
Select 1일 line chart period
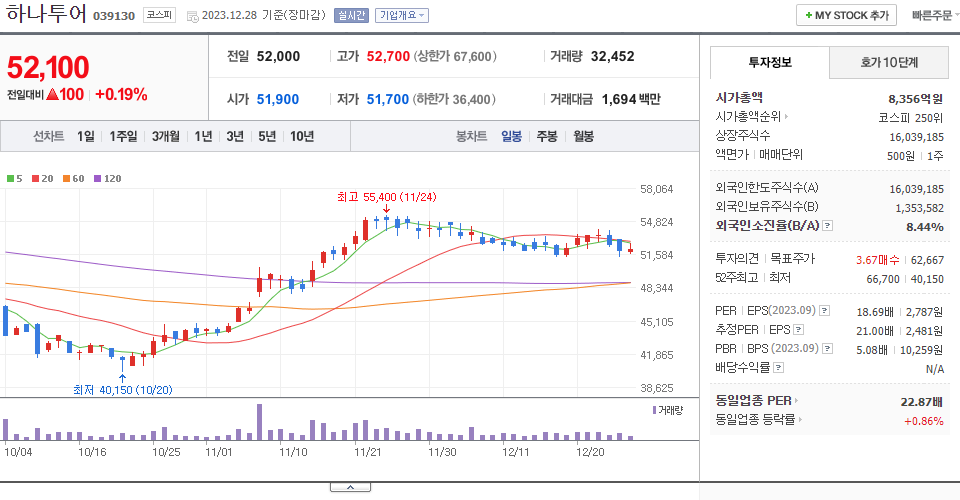pyautogui.click(x=86, y=136)
